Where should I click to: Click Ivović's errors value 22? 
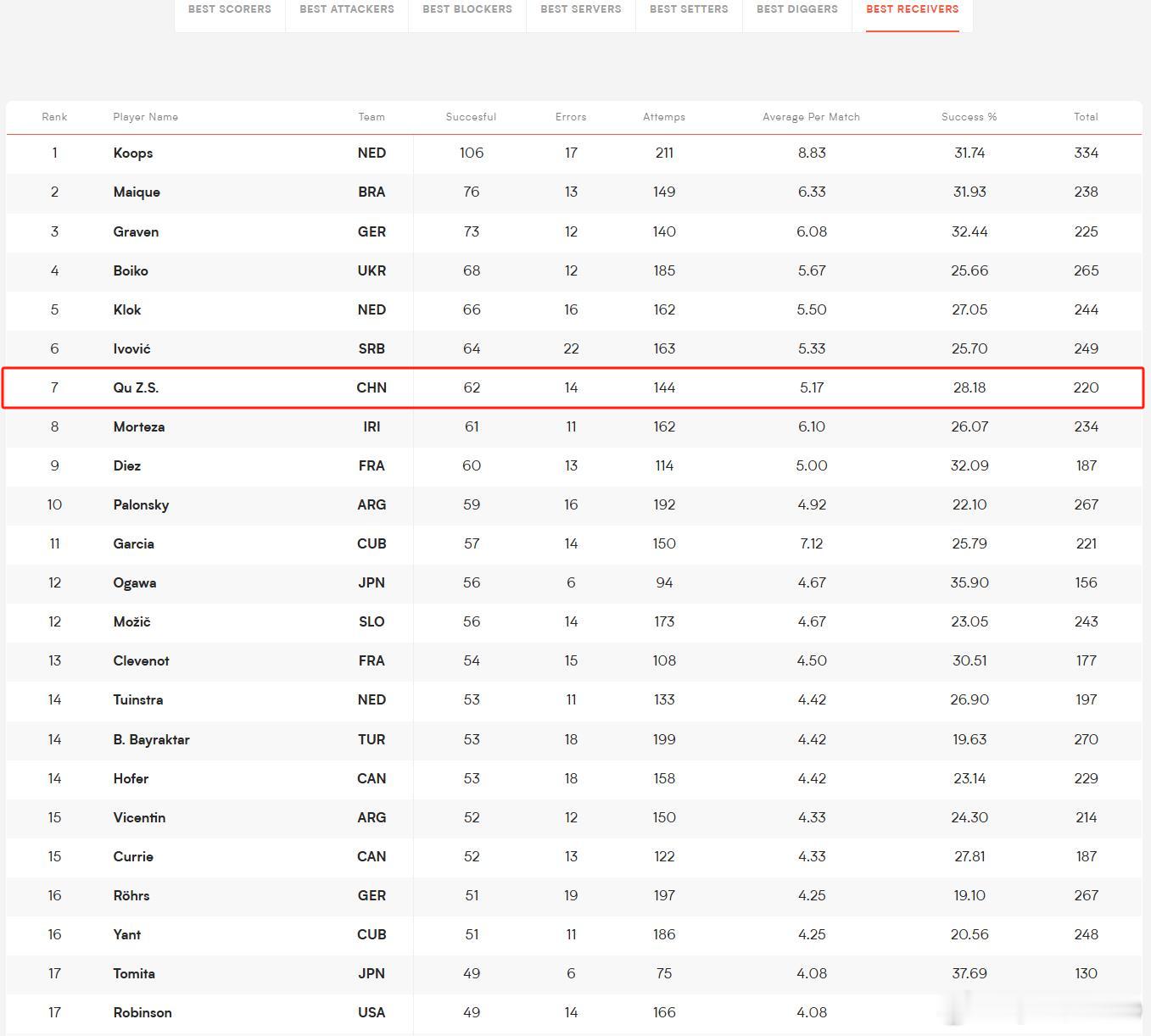point(571,348)
